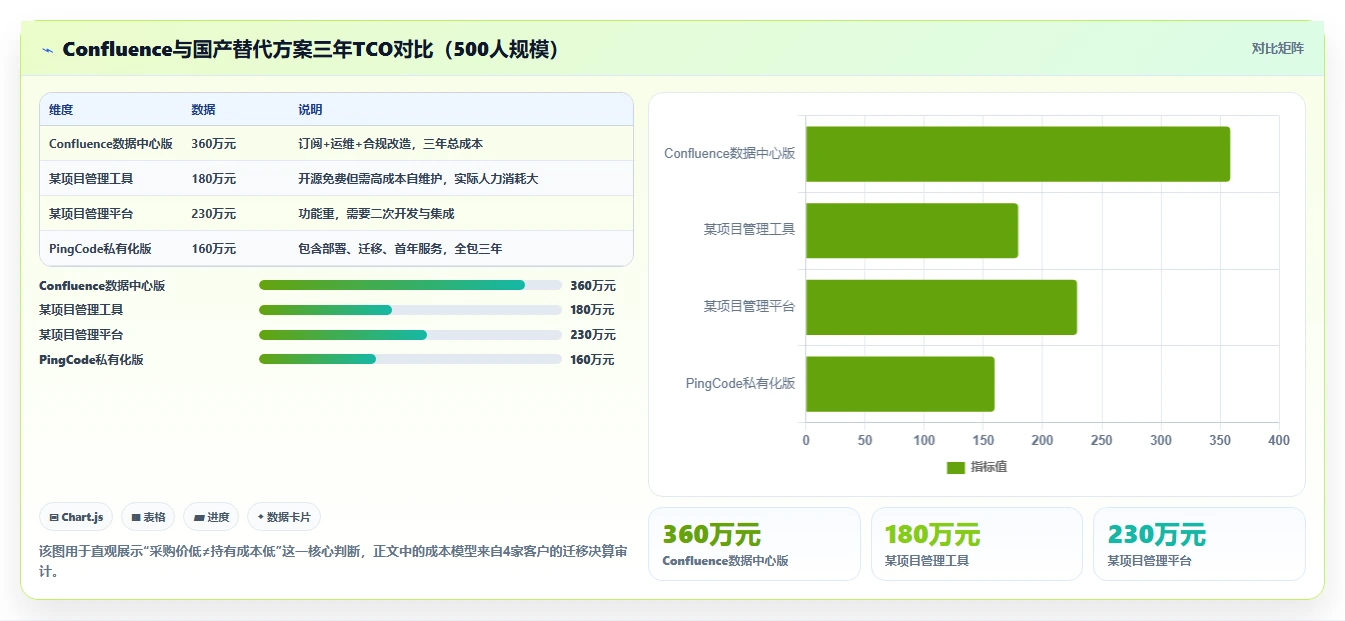Select the 数据卡片 tag chip
This screenshot has height=621, width=1345.
click(x=284, y=517)
